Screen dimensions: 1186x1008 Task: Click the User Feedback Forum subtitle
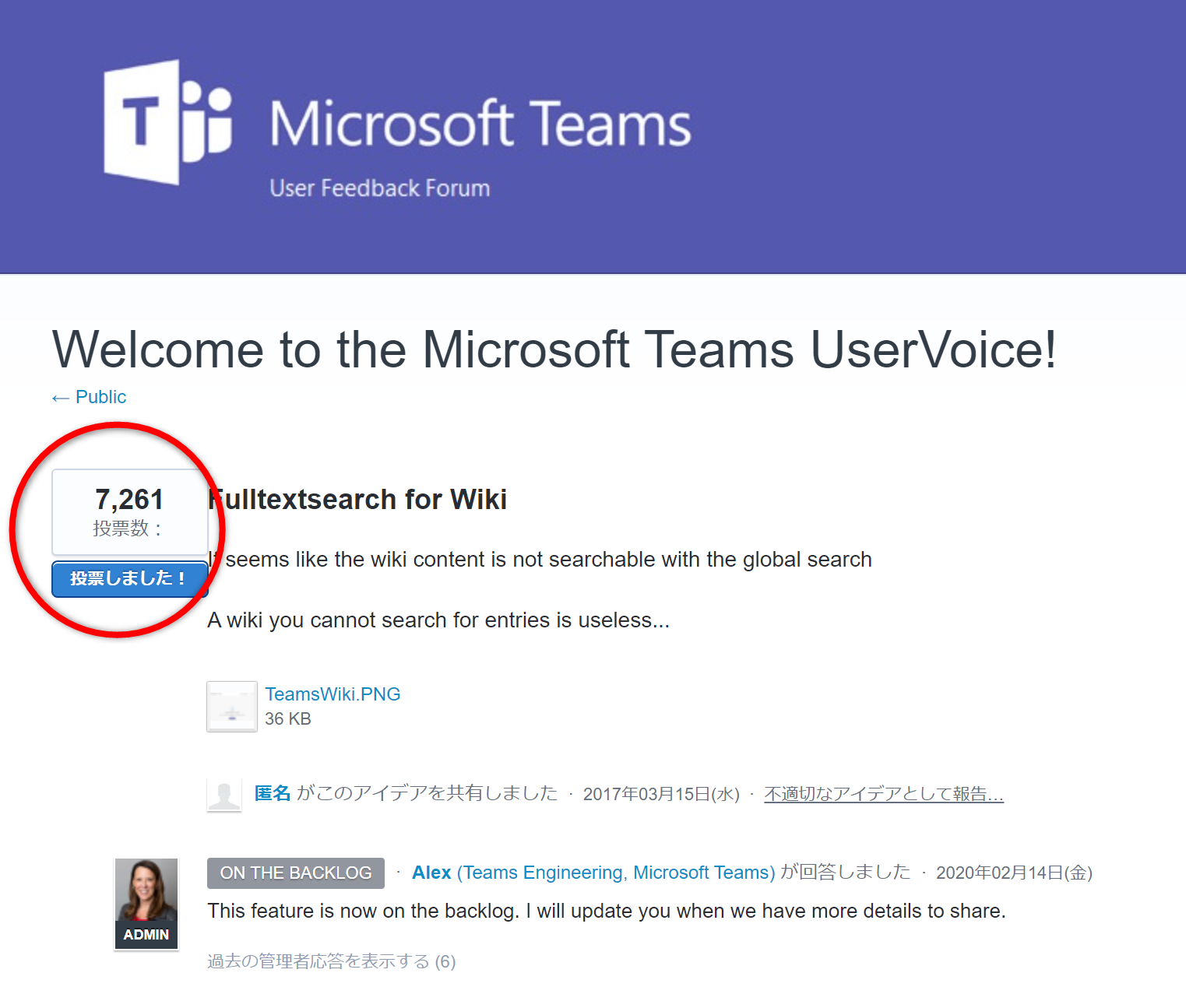point(380,188)
